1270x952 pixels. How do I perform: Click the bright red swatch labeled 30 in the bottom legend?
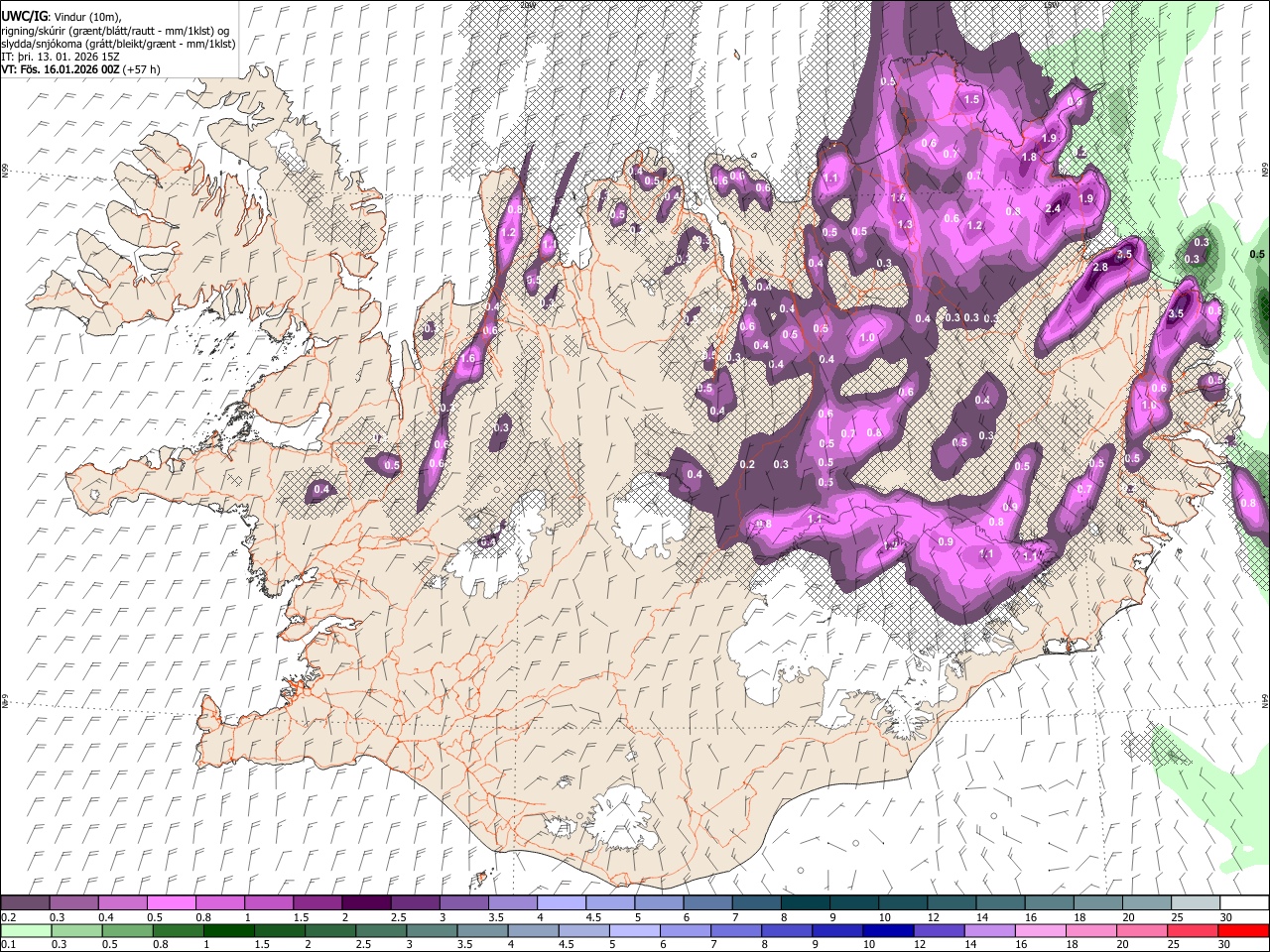pos(1242,930)
